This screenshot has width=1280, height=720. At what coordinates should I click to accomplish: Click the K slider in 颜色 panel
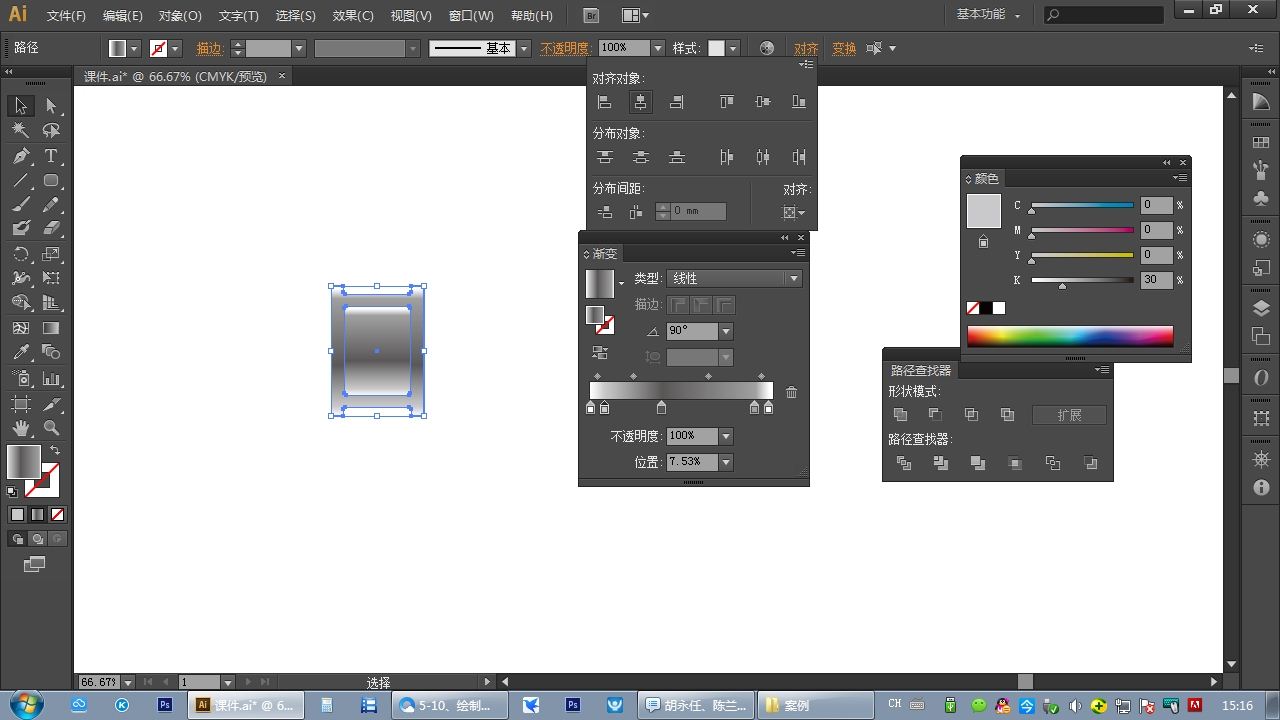1083,280
